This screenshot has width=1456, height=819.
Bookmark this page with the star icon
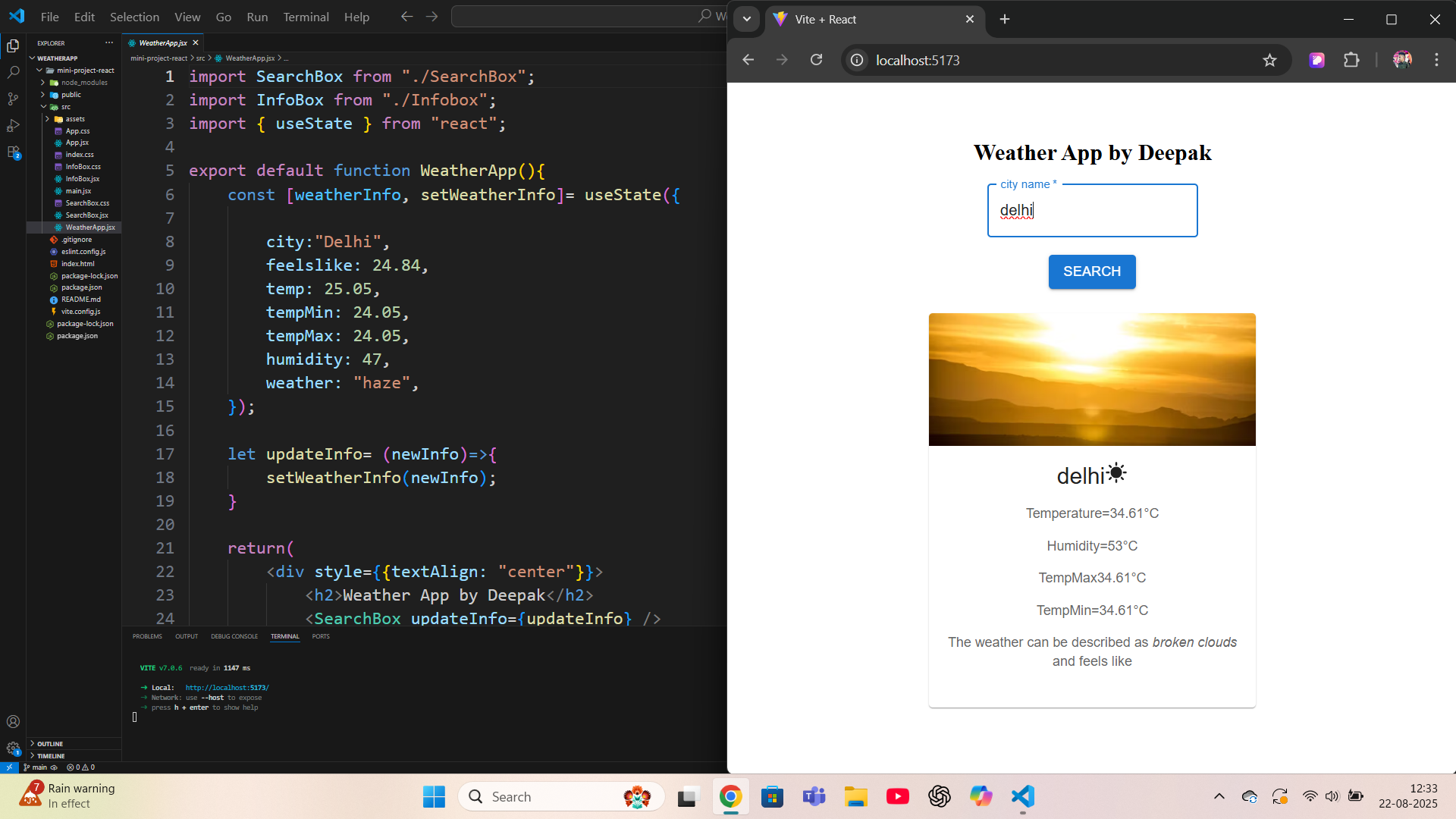tap(1269, 60)
